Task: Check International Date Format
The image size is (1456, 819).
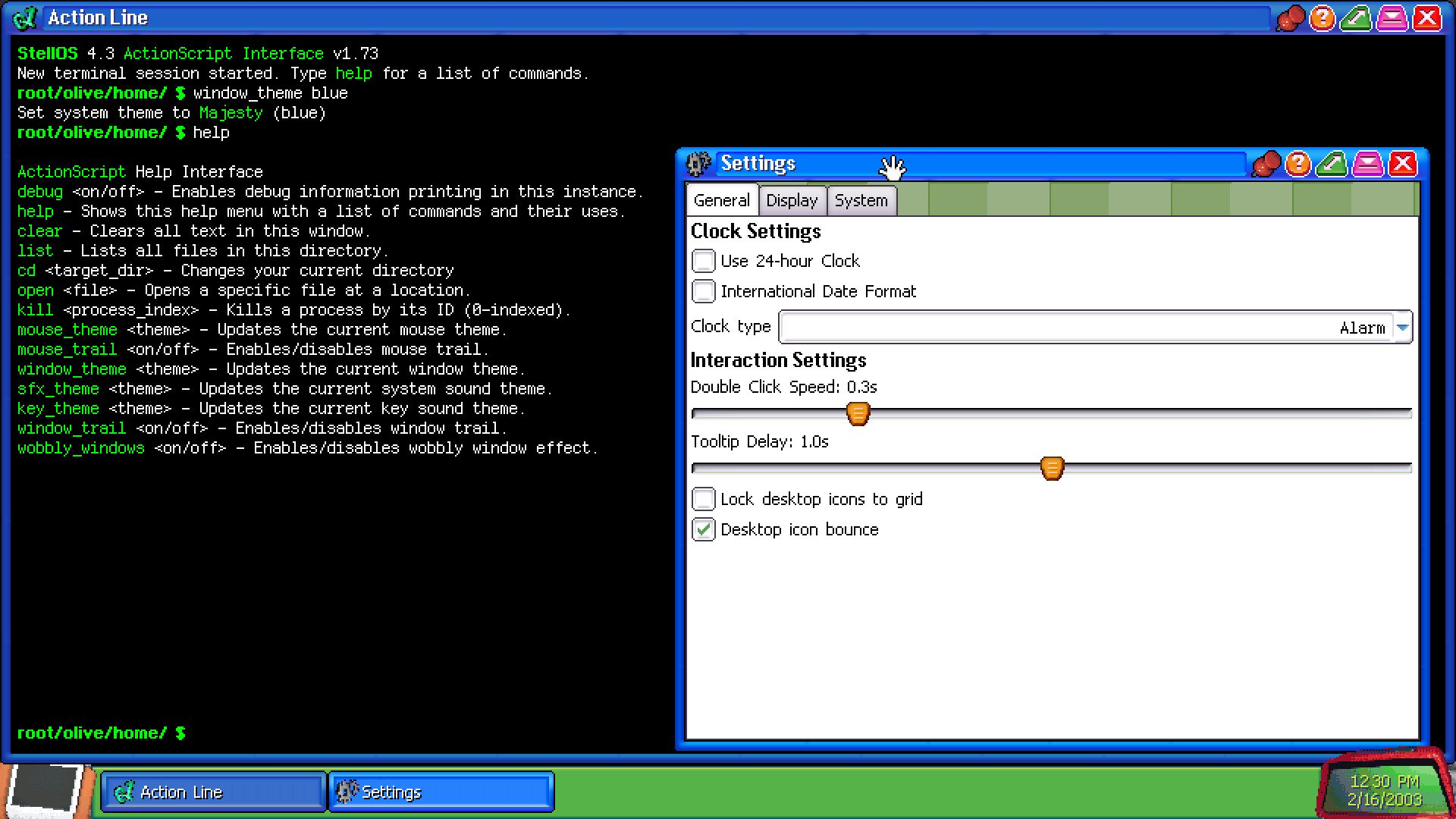Action: coord(704,290)
